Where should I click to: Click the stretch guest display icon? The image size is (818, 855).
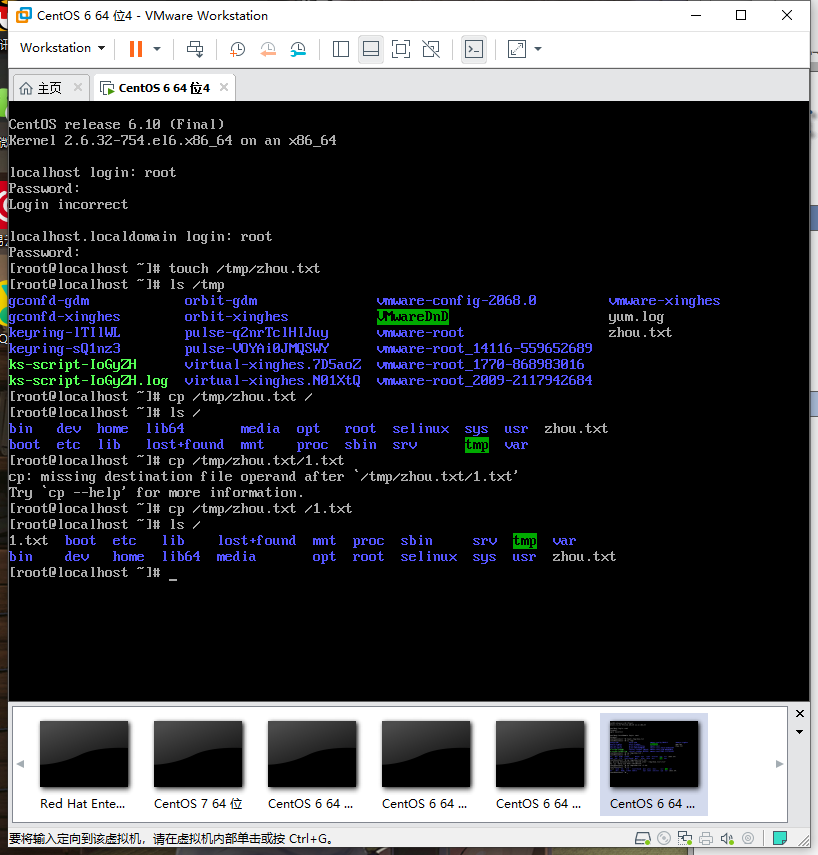(516, 49)
